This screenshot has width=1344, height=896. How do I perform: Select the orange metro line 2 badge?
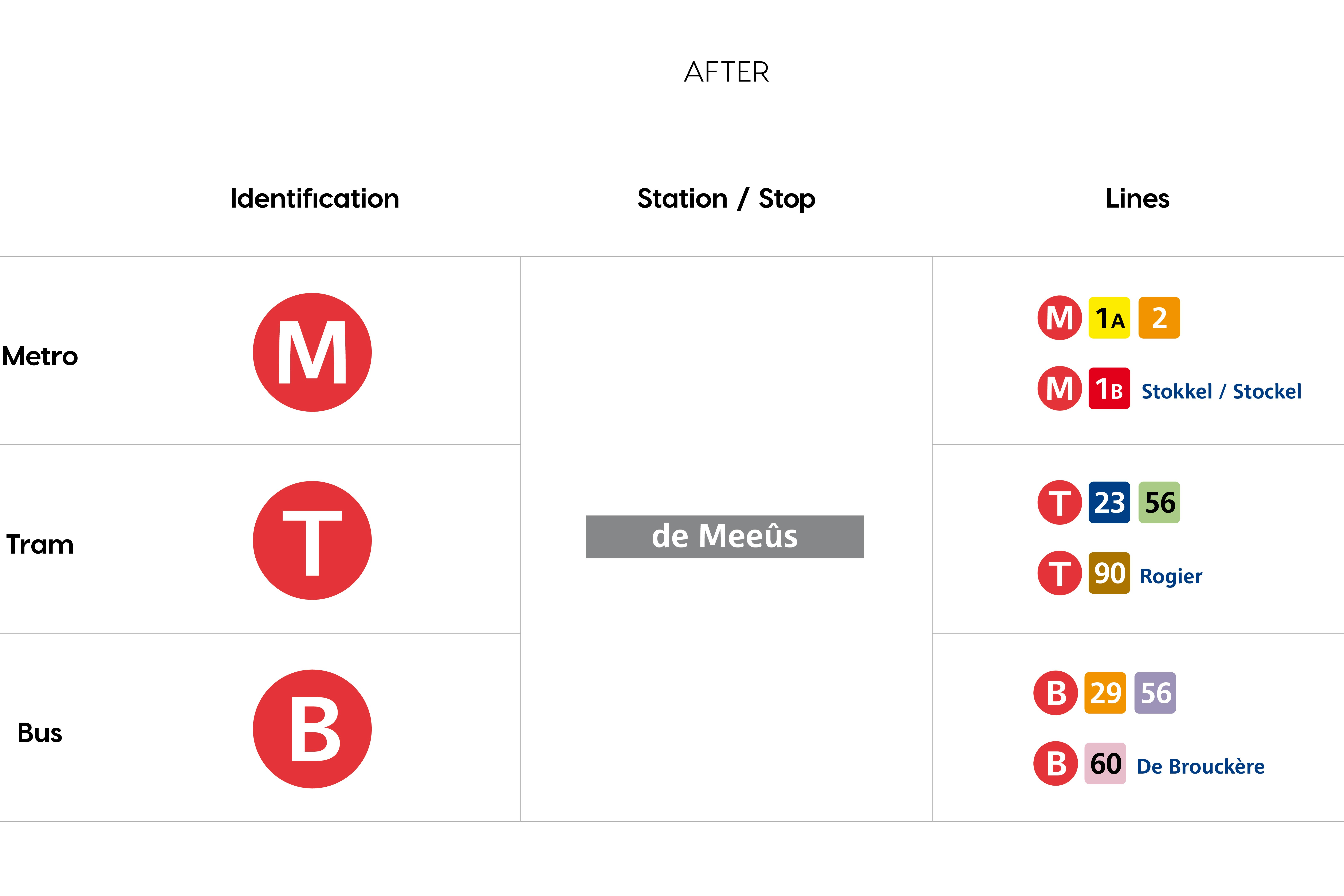coord(1159,318)
